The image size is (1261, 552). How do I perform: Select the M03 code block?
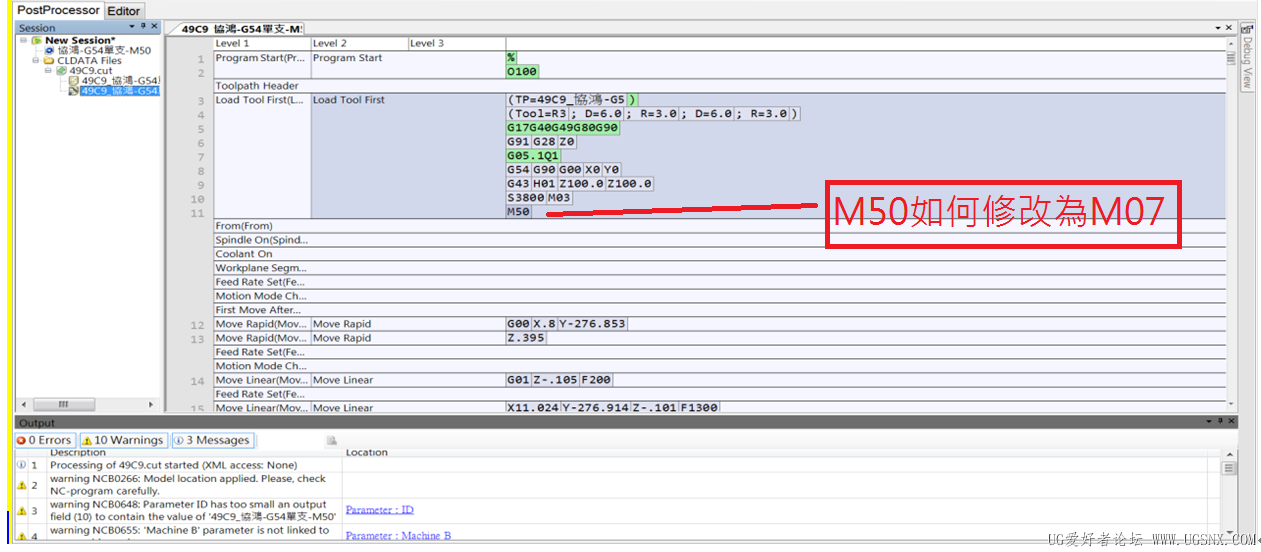pyautogui.click(x=559, y=198)
